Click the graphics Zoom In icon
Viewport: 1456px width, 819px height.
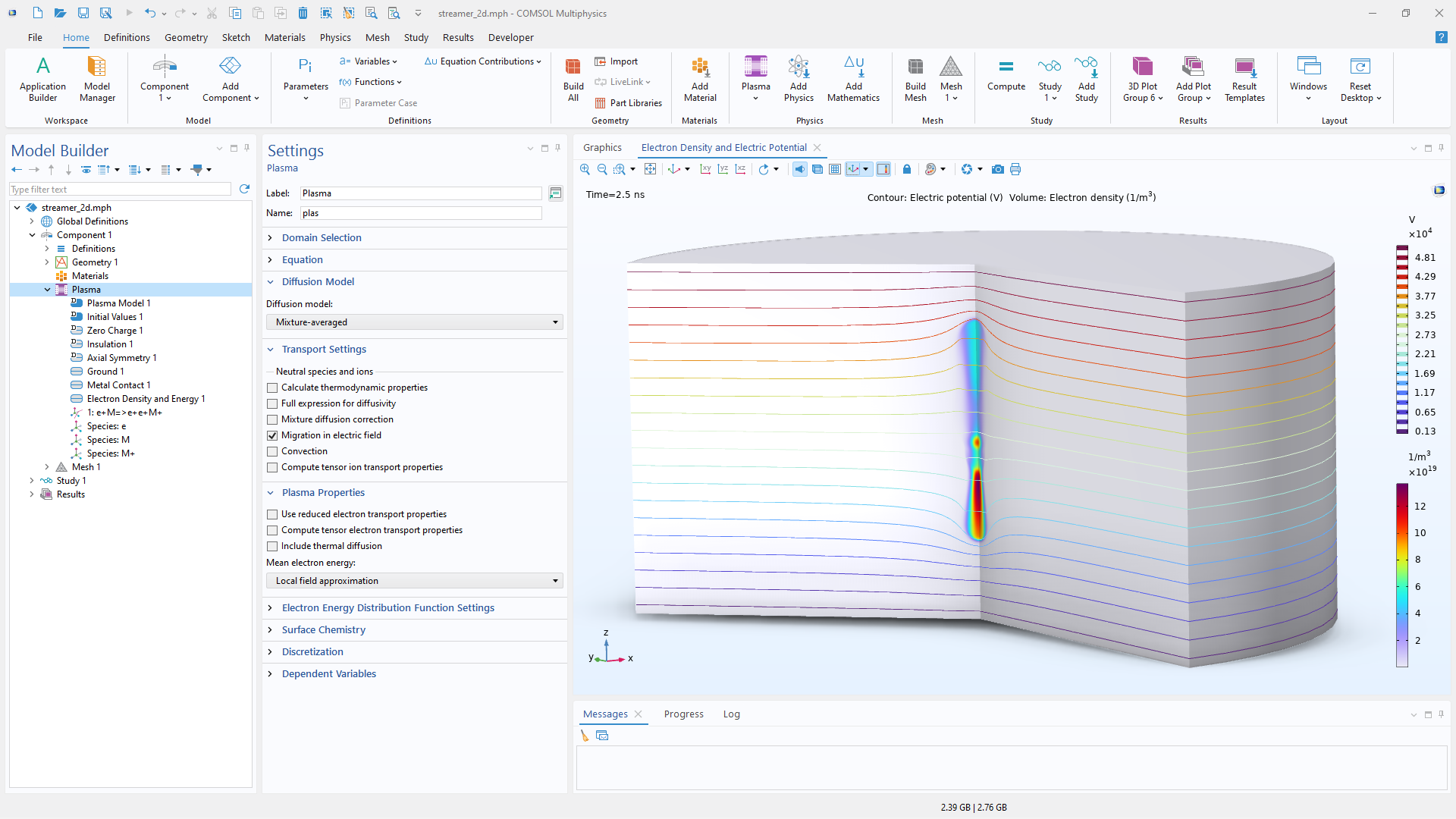(x=585, y=169)
